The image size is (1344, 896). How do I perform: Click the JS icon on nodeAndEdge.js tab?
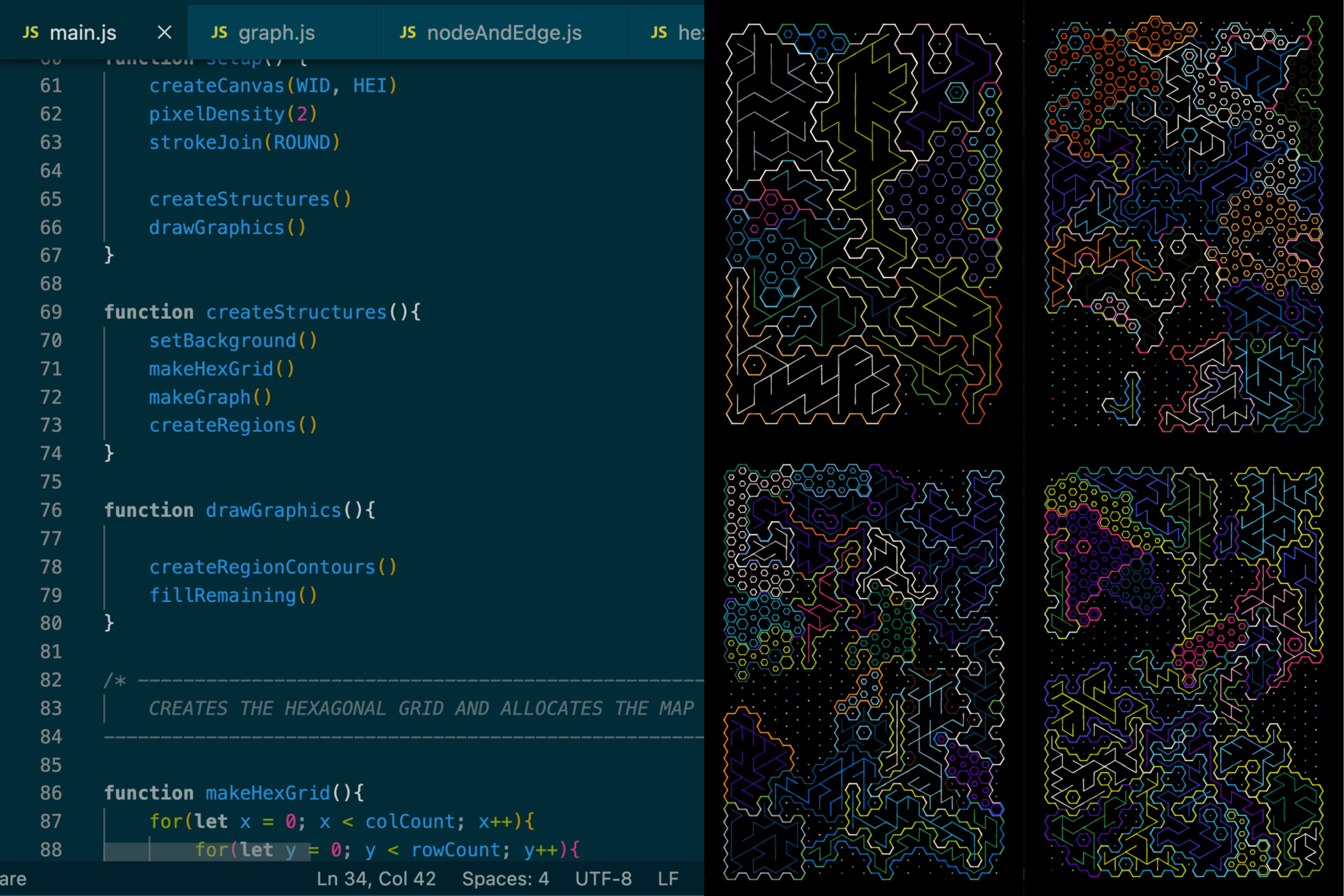click(408, 33)
